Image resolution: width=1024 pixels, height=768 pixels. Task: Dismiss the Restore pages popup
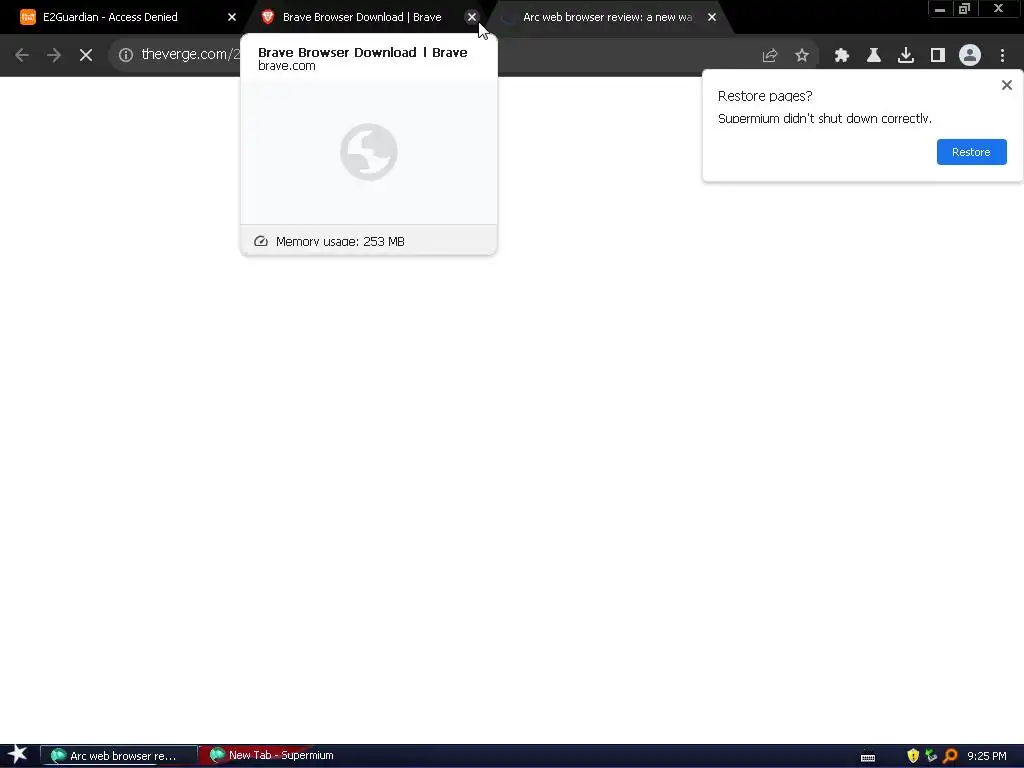[x=1006, y=85]
